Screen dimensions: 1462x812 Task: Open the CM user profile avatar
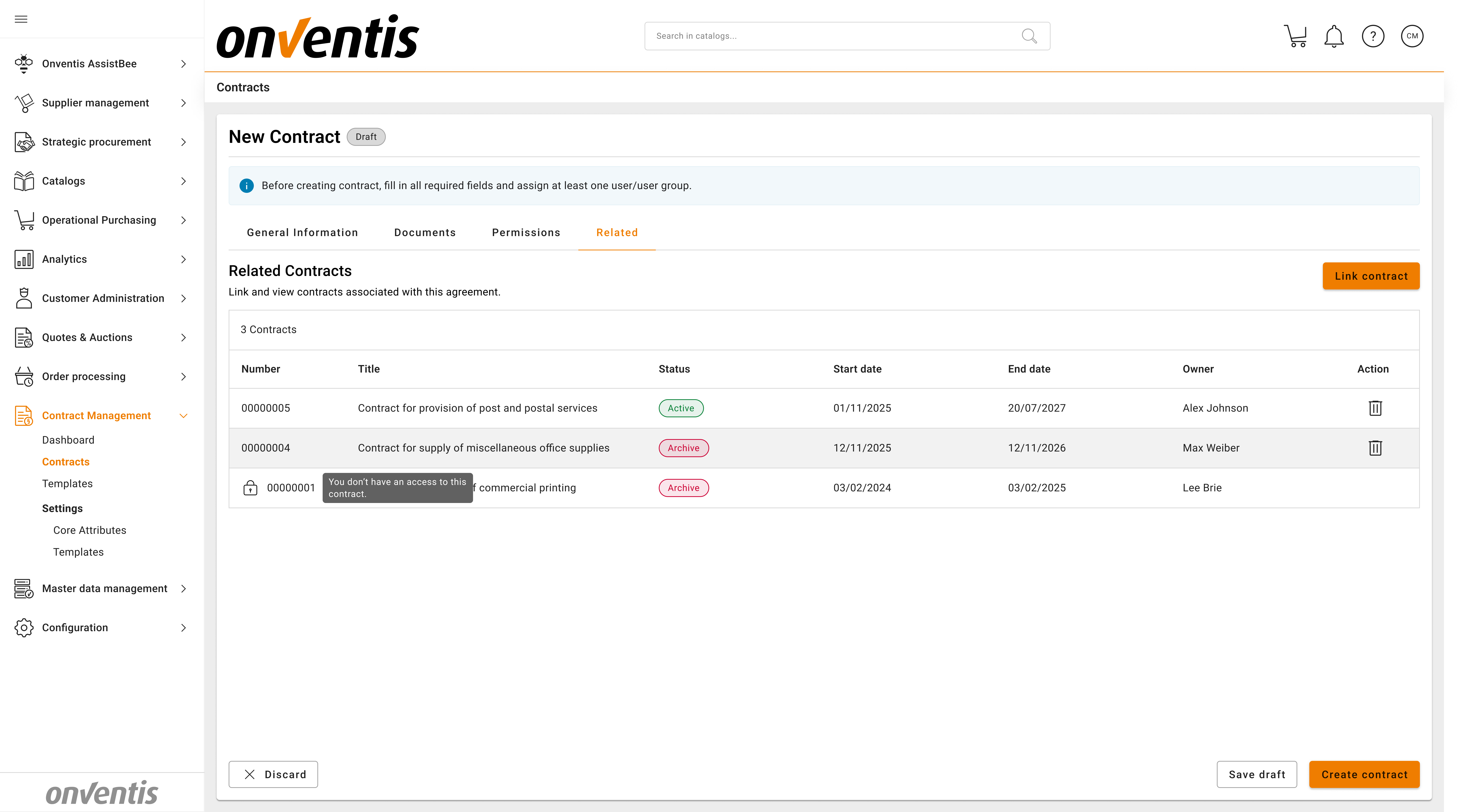point(1411,36)
